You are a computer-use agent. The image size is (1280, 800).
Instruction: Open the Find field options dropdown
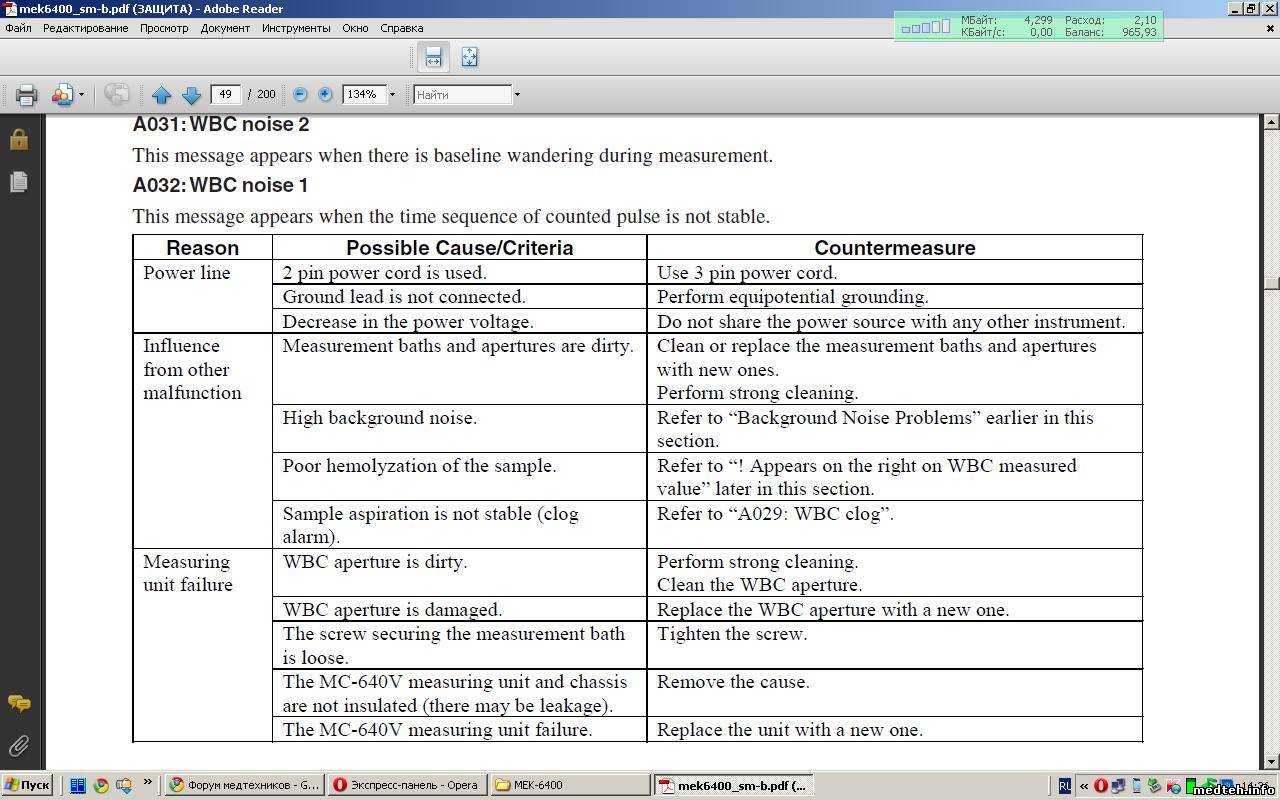point(517,95)
